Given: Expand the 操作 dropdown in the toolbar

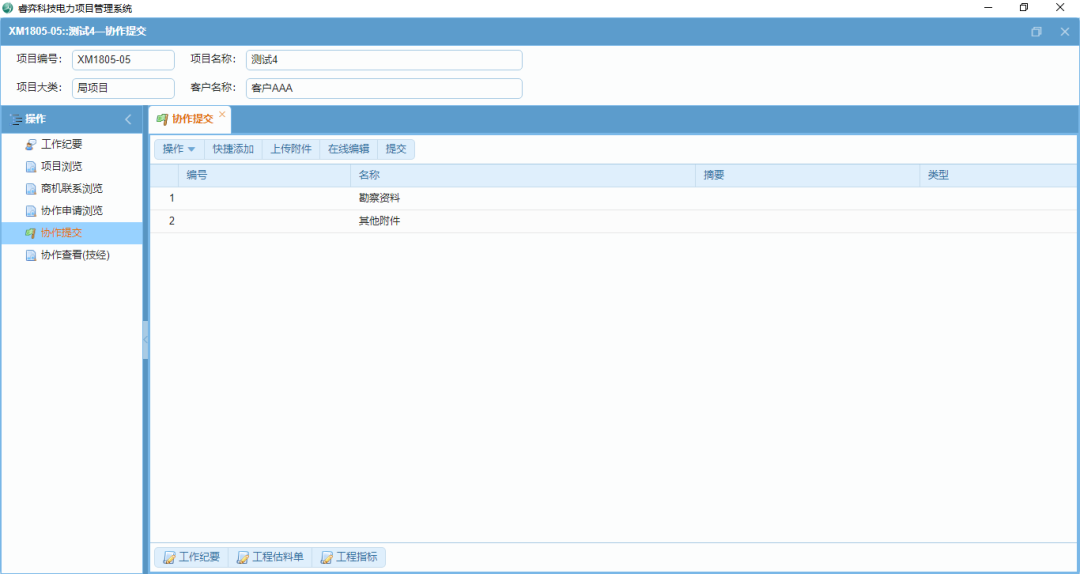Looking at the screenshot, I should [179, 149].
